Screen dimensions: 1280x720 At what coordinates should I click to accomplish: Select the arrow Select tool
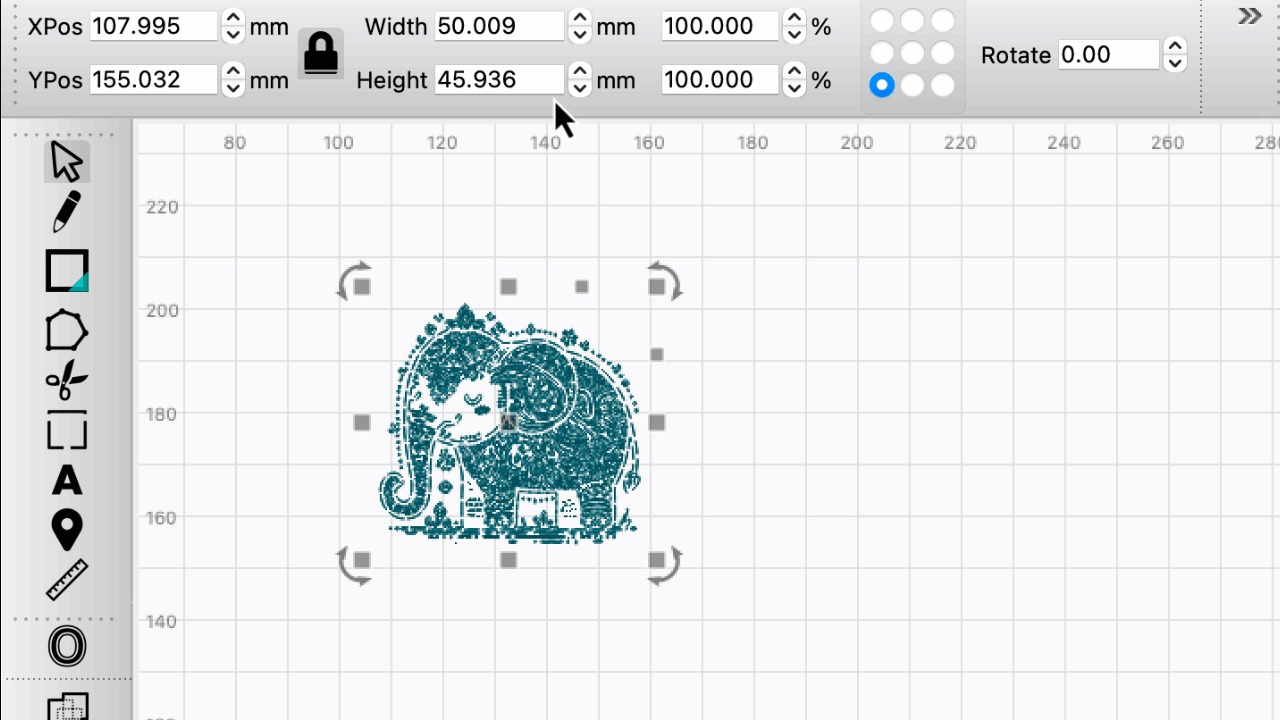[67, 162]
